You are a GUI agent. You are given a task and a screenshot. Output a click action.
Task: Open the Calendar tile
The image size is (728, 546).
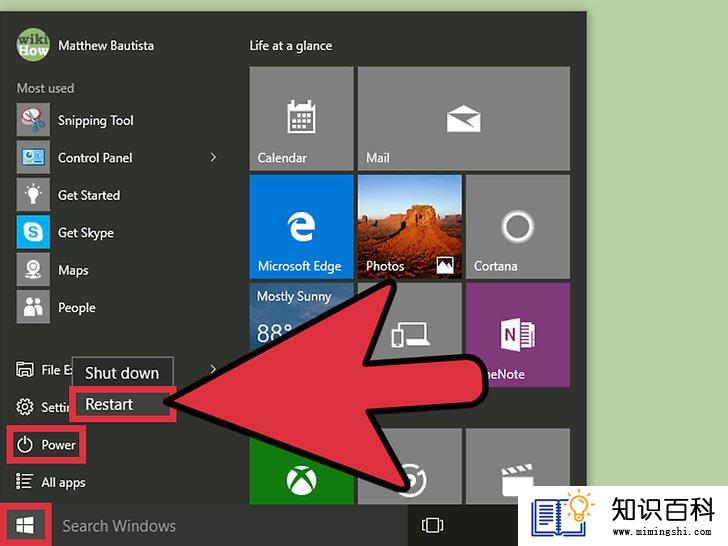301,118
